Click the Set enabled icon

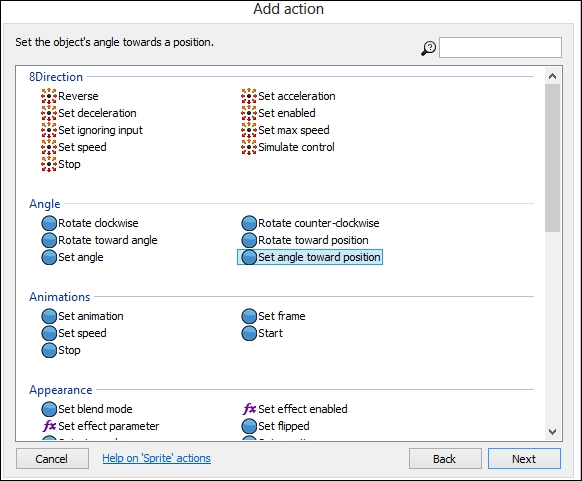coord(249,113)
